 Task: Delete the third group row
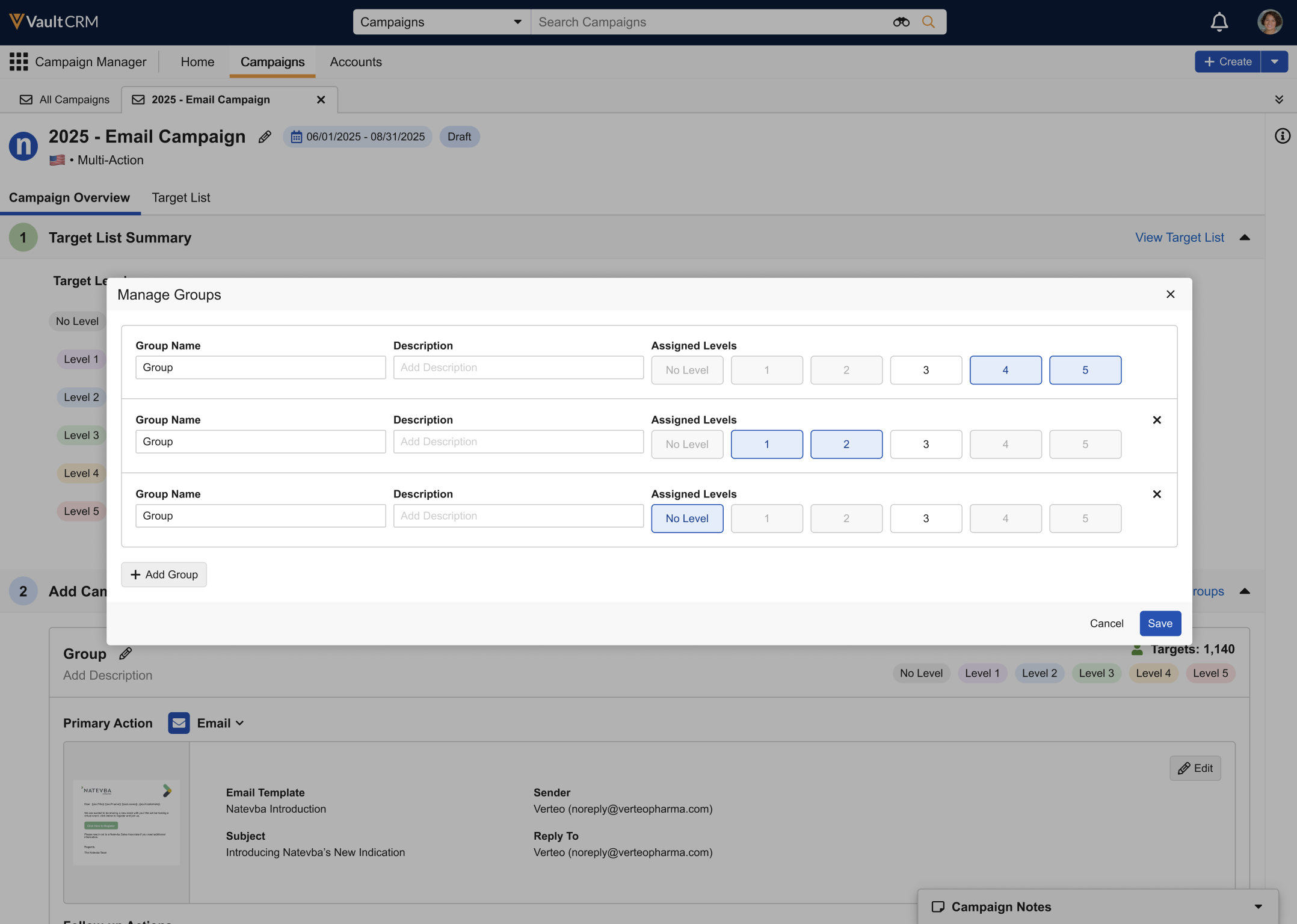click(x=1156, y=494)
